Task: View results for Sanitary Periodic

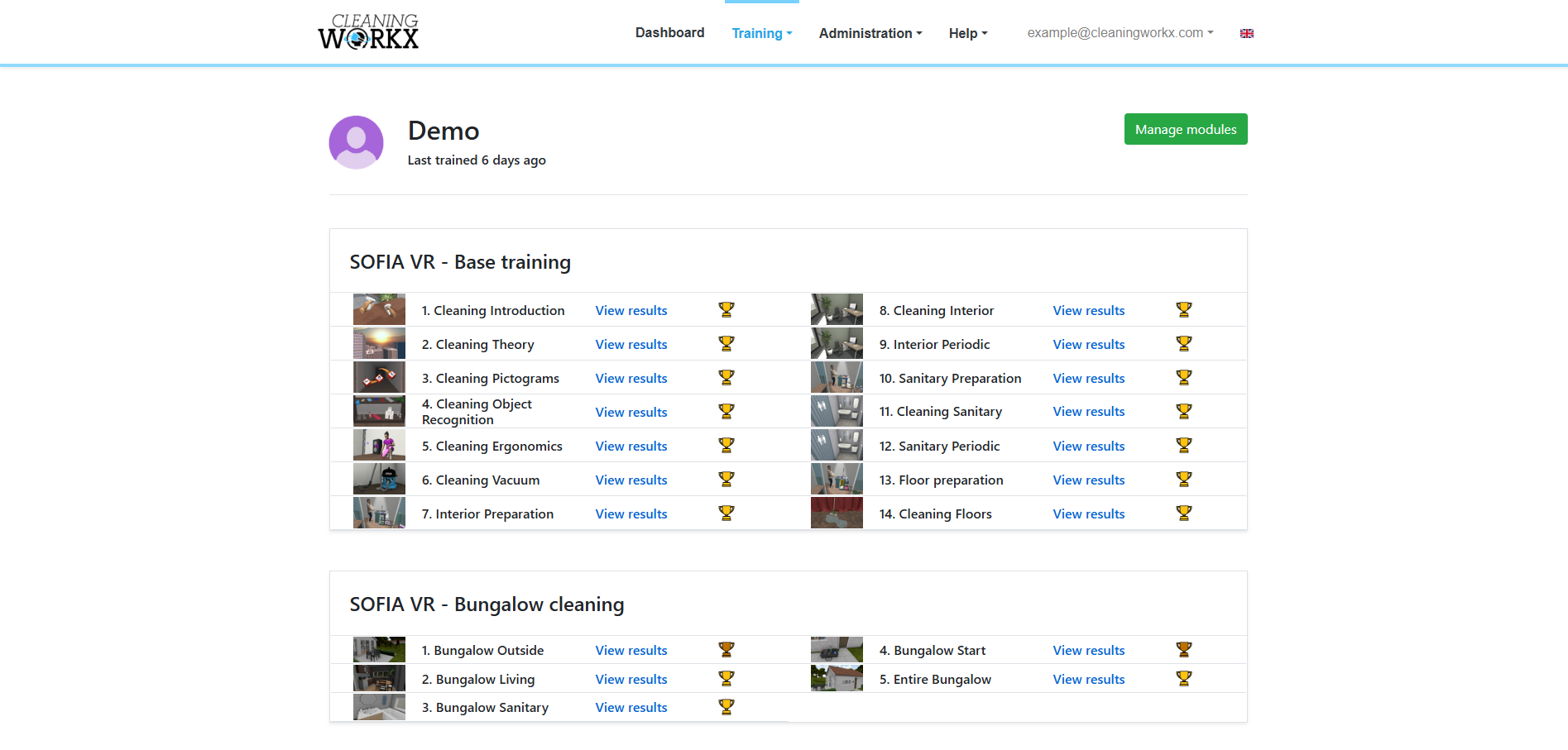Action: point(1089,446)
